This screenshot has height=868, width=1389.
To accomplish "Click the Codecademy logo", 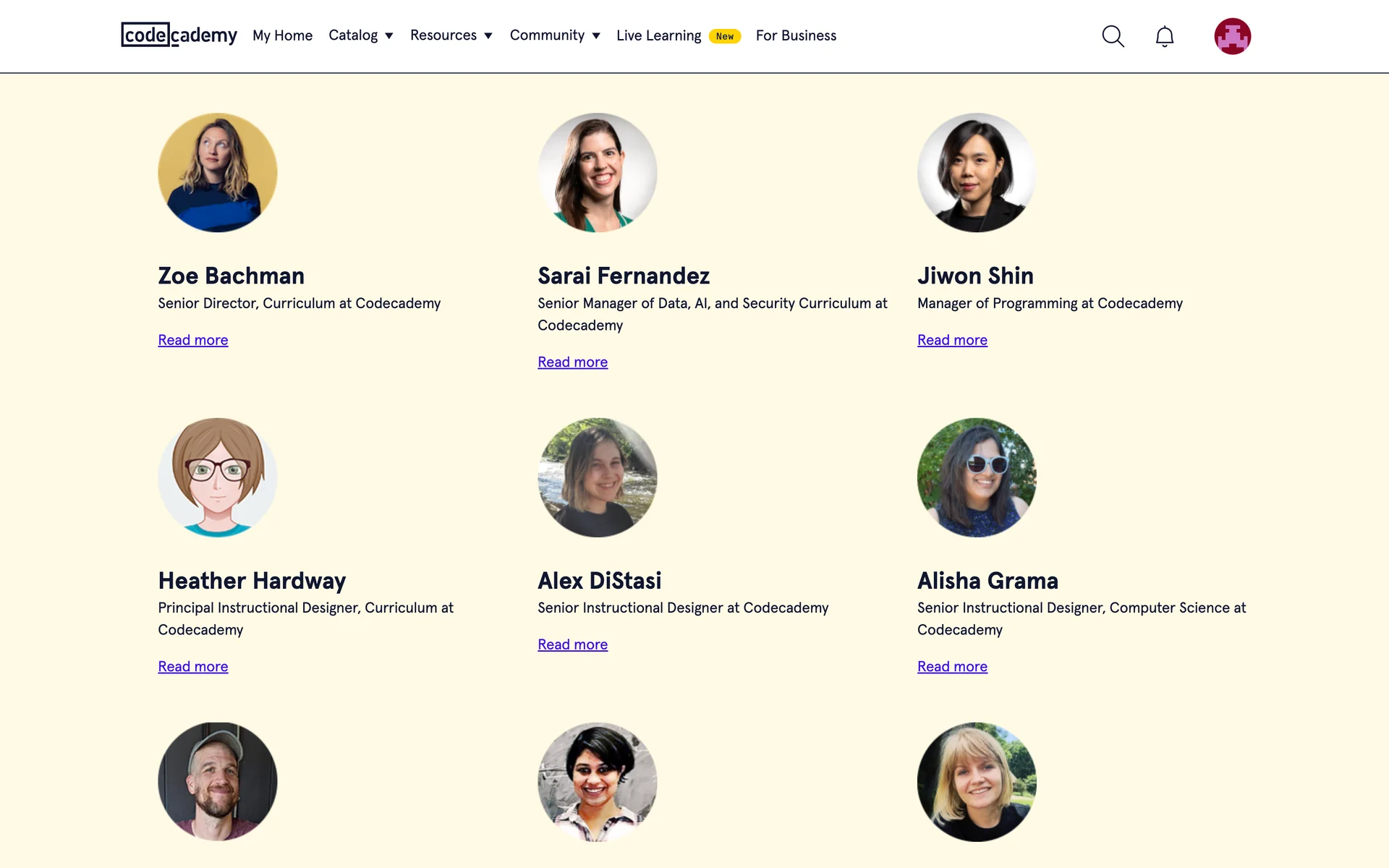I will tap(179, 35).
